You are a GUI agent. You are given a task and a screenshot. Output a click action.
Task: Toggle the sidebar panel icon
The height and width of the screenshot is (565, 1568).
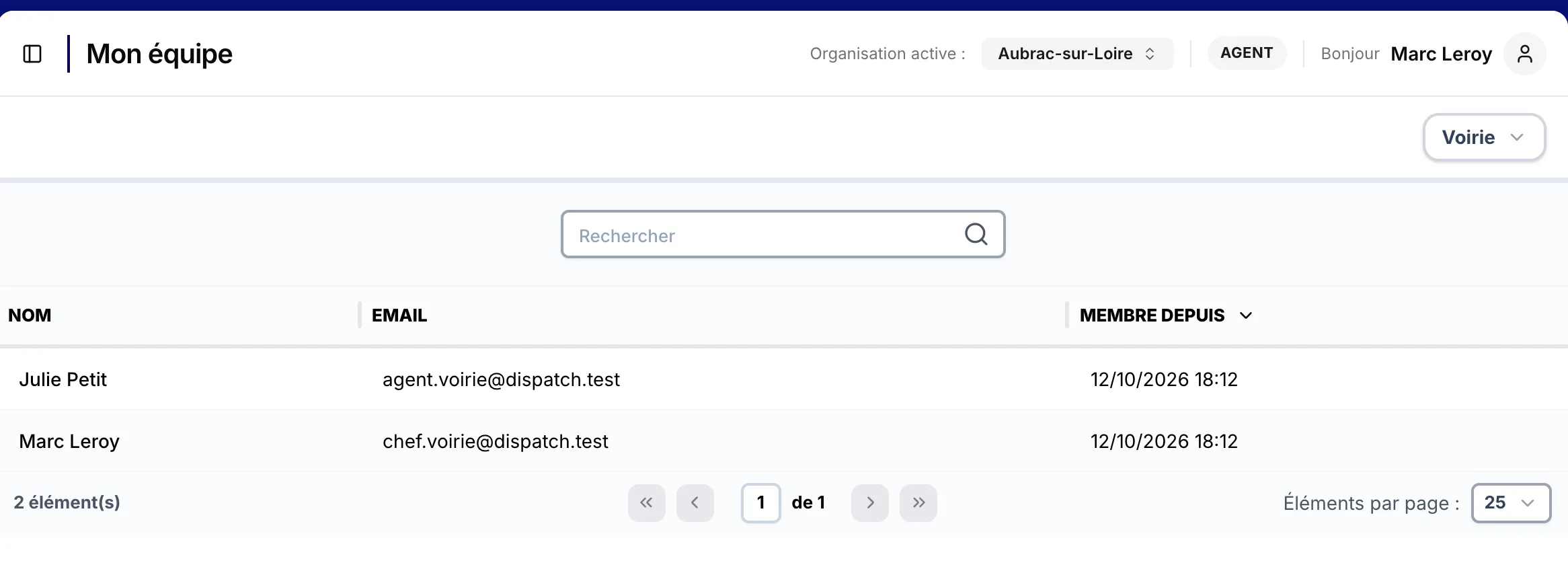(x=32, y=54)
